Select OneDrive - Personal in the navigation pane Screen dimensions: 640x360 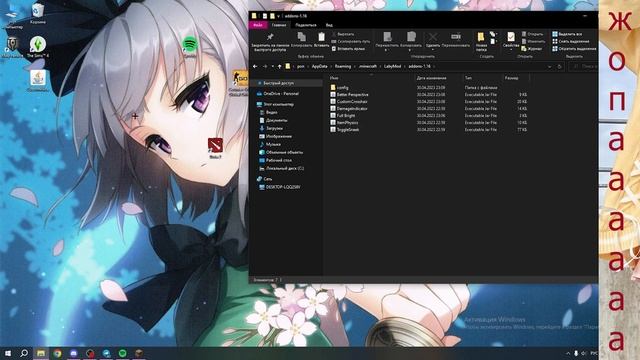point(278,93)
